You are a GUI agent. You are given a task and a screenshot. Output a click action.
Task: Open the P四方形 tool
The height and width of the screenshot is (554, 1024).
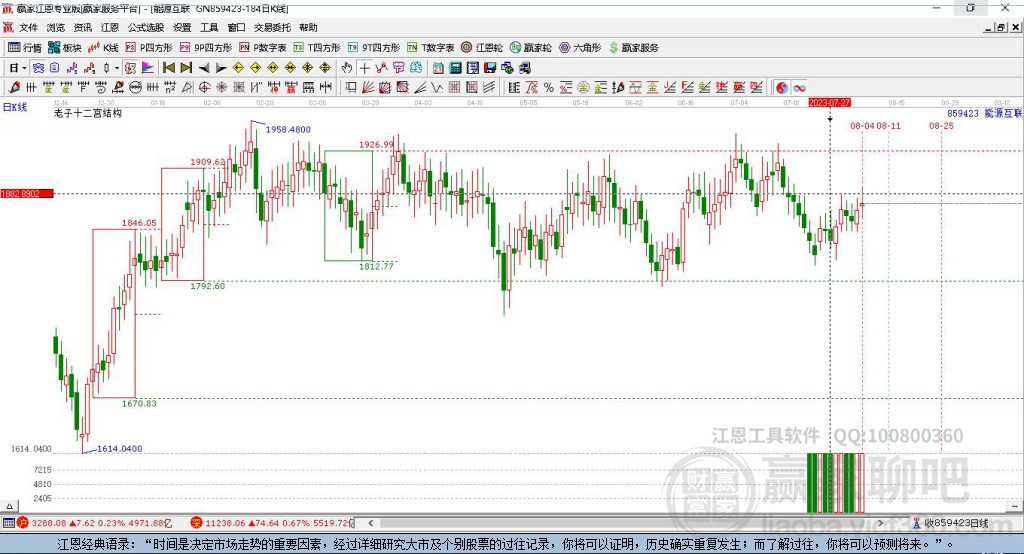click(x=149, y=48)
